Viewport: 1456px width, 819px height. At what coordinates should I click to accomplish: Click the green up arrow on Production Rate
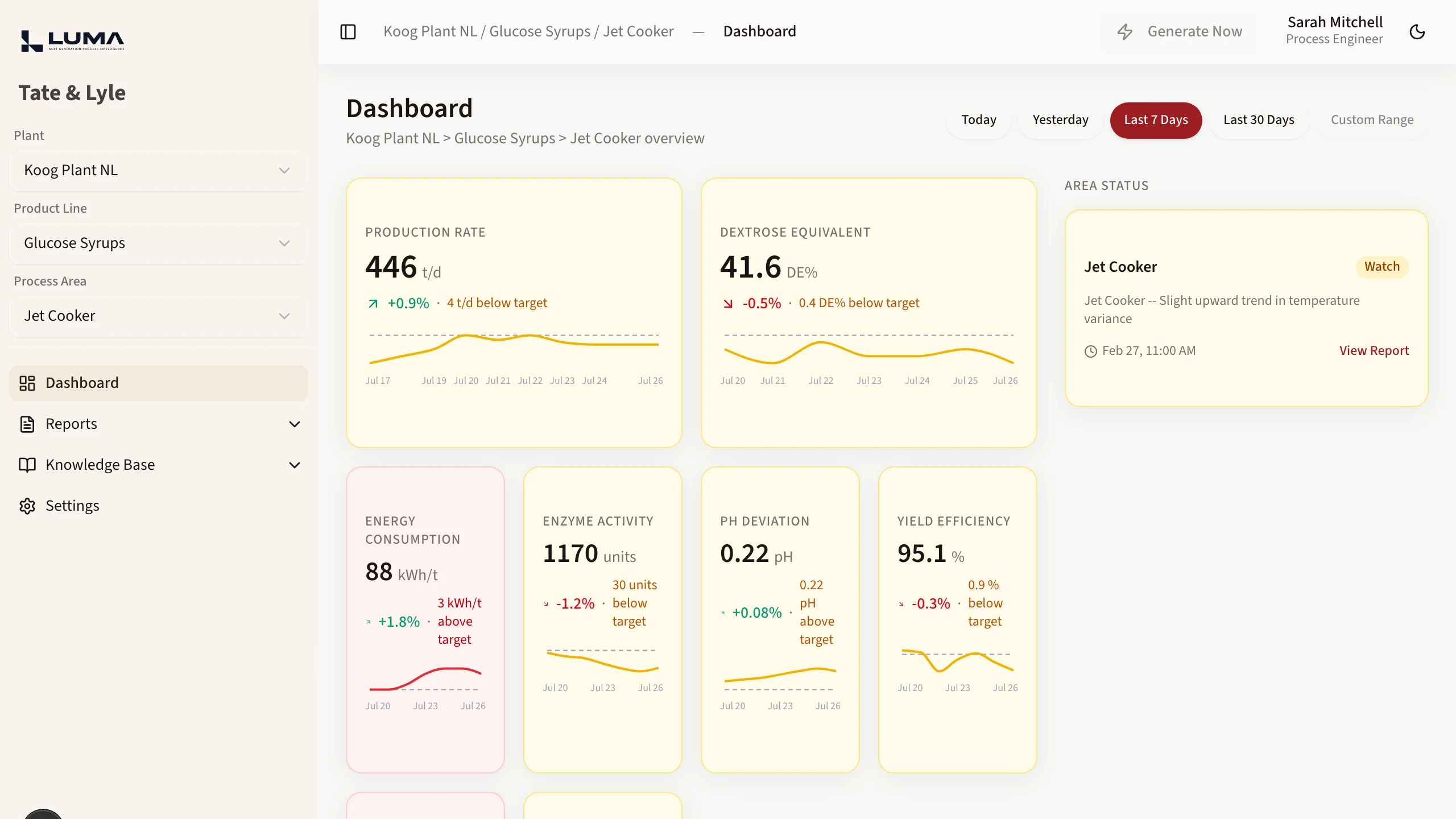point(373,304)
